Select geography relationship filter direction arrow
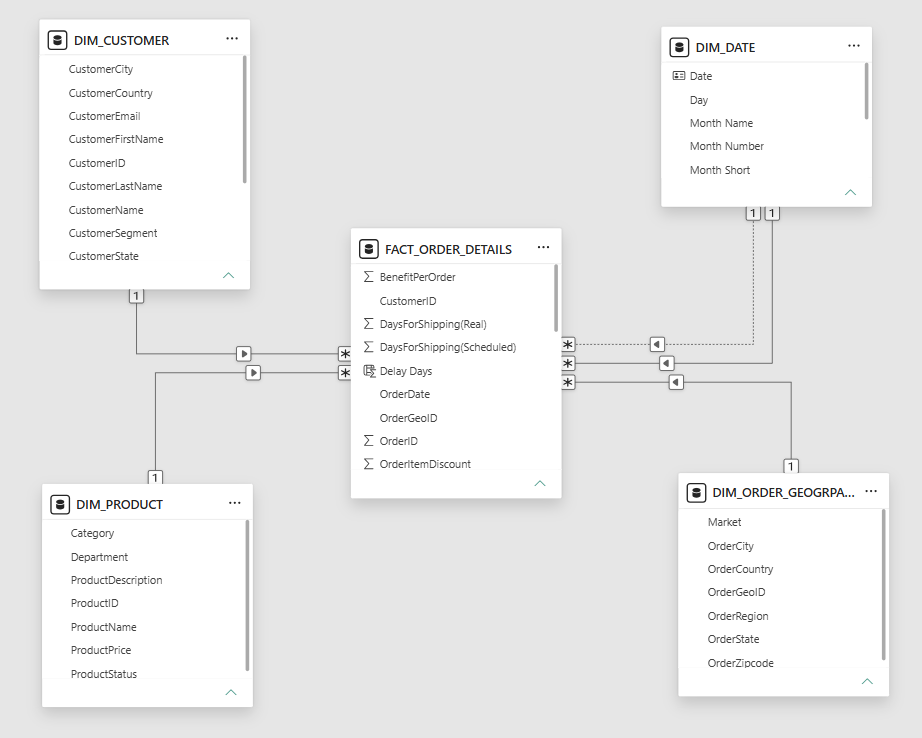The width and height of the screenshot is (922, 738). pyautogui.click(x=676, y=382)
